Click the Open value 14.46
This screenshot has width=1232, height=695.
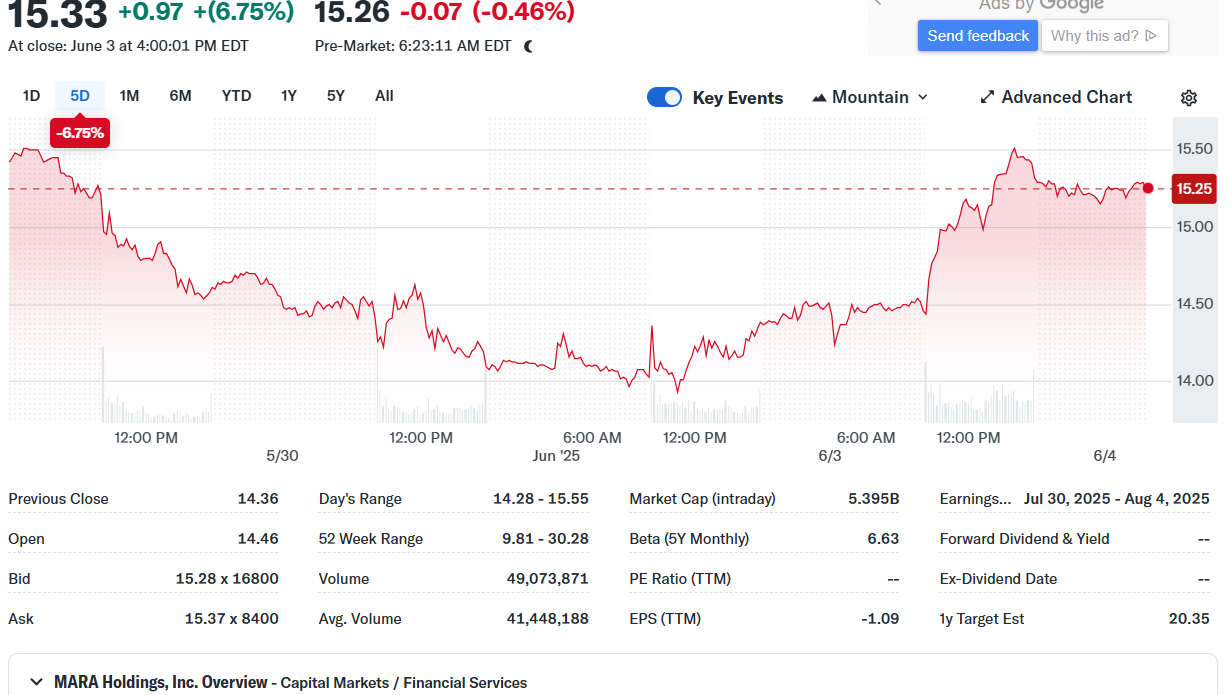[258, 539]
